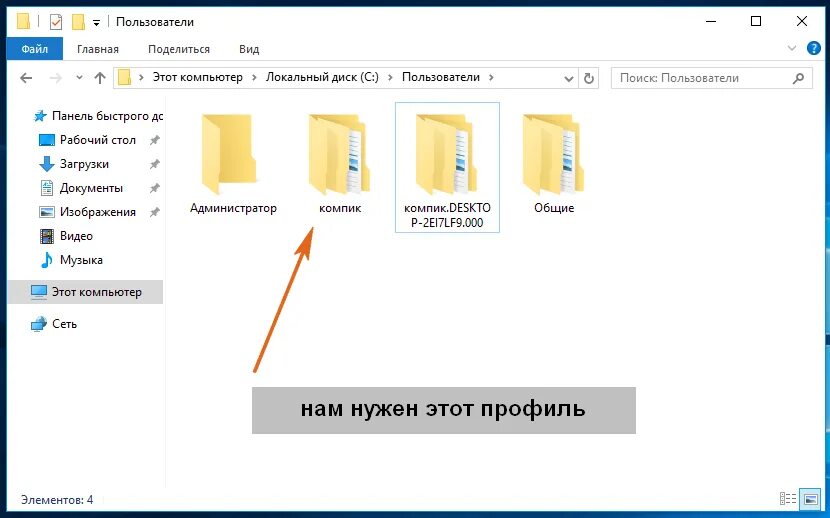Close the Пользователи window
The height and width of the screenshot is (518, 830).
(801, 21)
